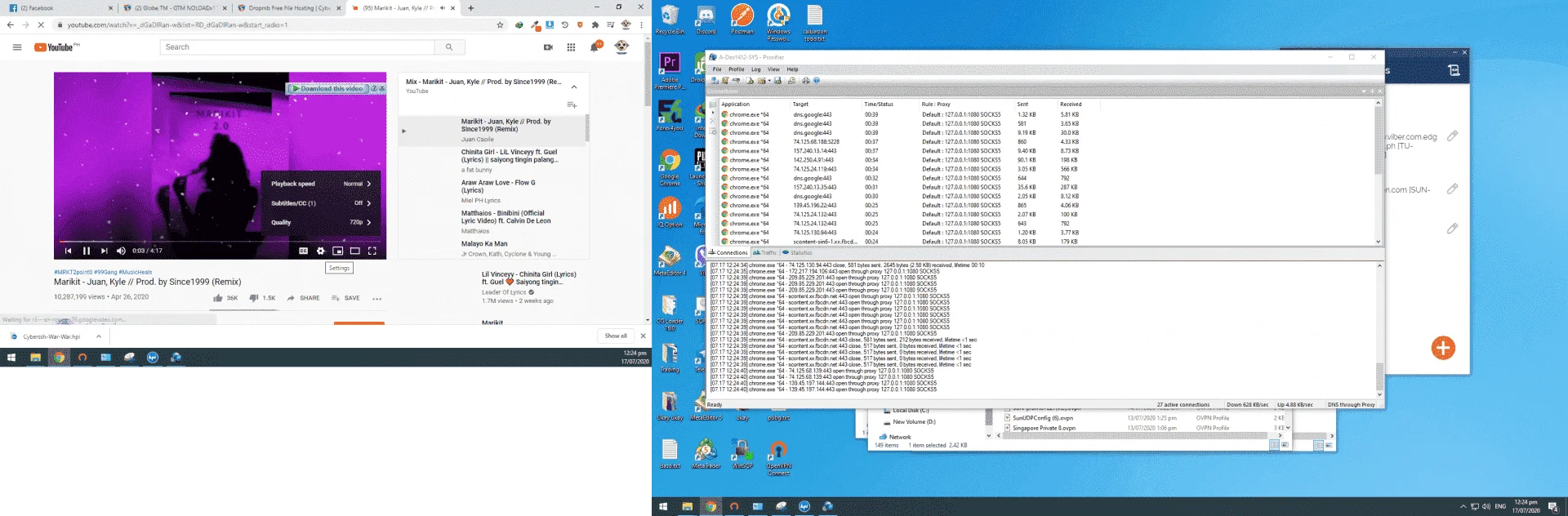The height and width of the screenshot is (516, 1568).
Task: Bookmark this page star icon
Action: (500, 24)
